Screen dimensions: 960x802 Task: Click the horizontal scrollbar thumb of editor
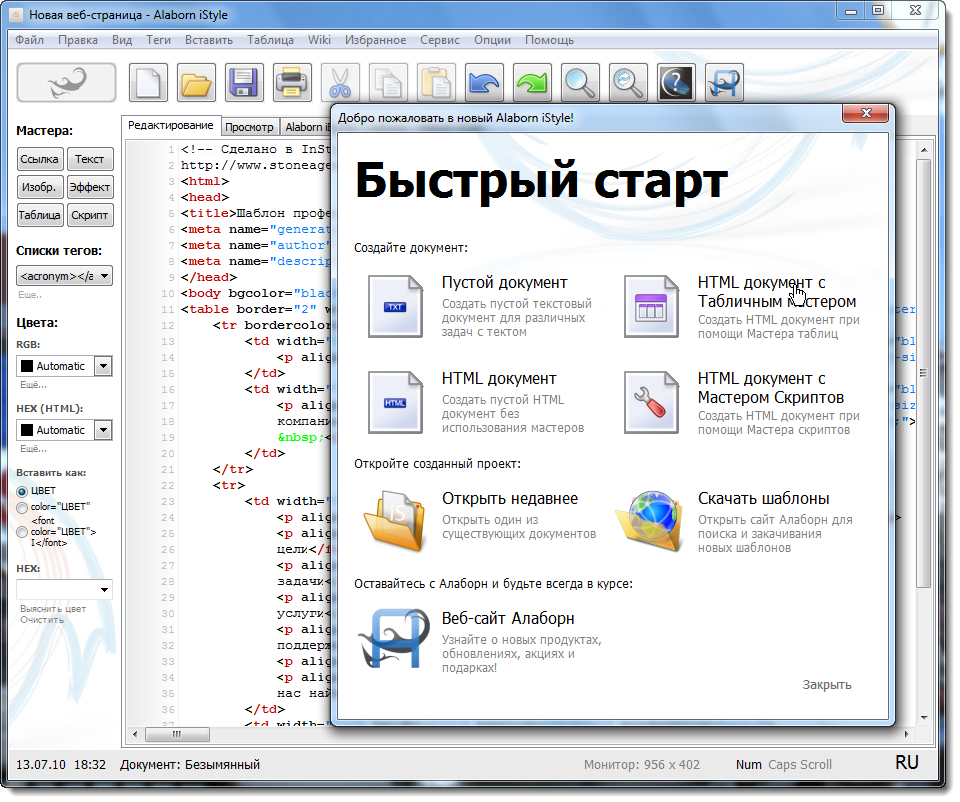(x=177, y=734)
